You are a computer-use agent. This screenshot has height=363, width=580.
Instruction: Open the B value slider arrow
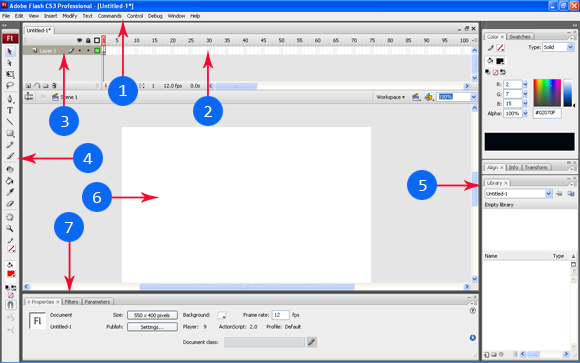click(x=525, y=104)
